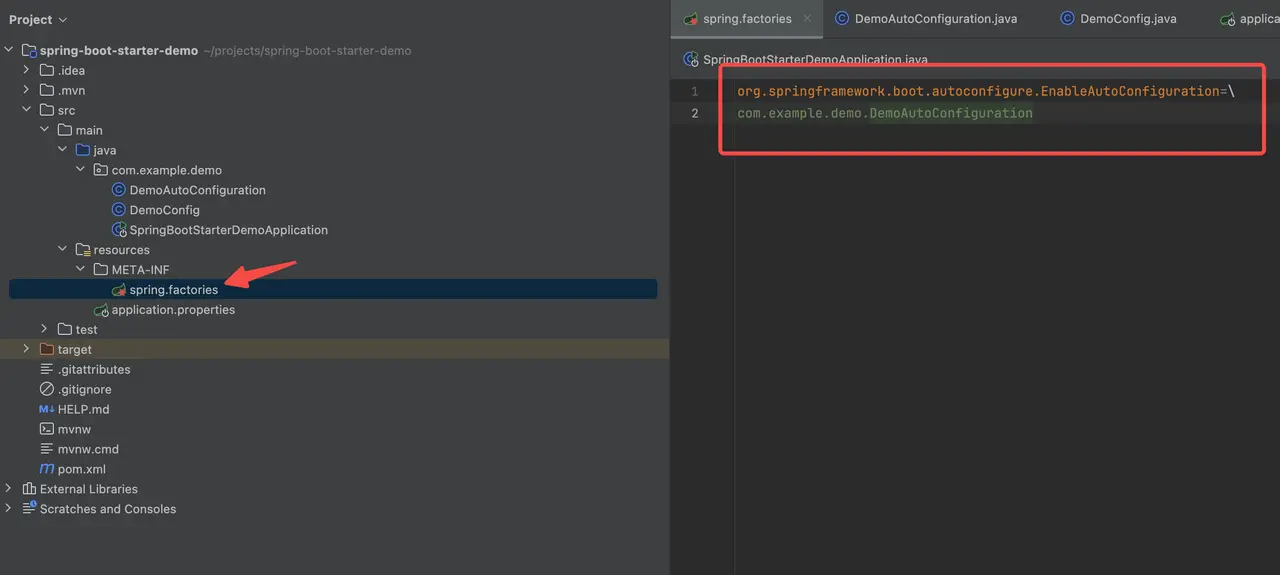The width and height of the screenshot is (1280, 575).
Task: Click the DemoConfig class icon in tree
Action: click(118, 210)
